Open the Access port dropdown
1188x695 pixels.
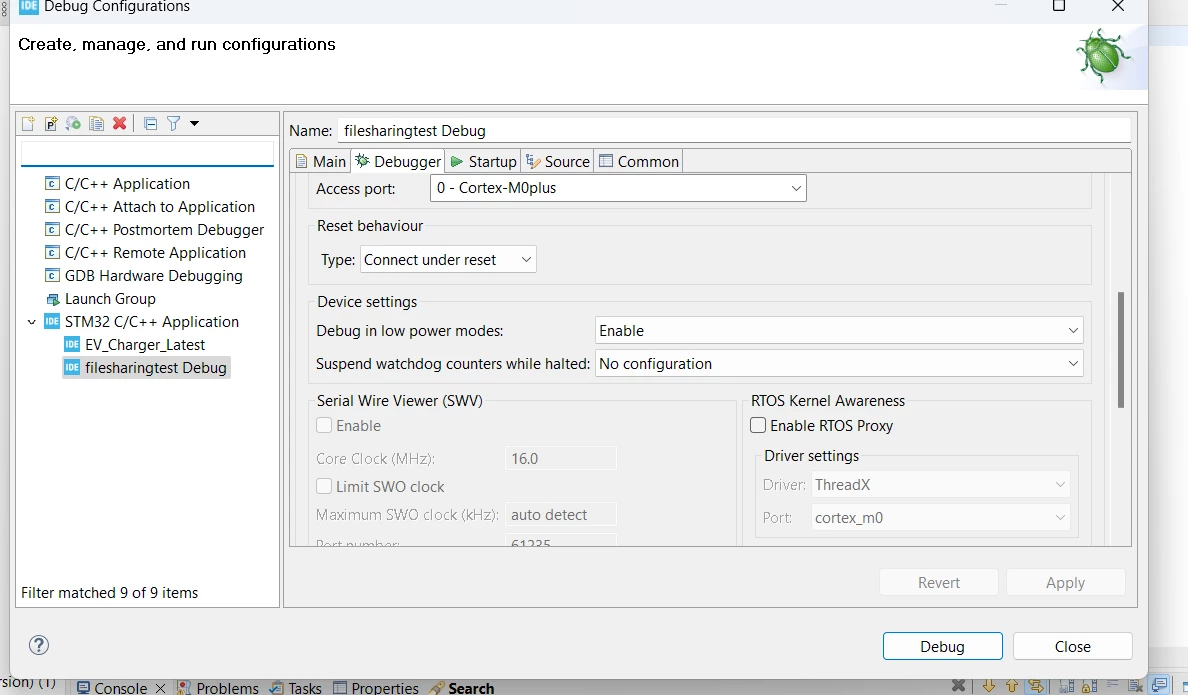(618, 188)
